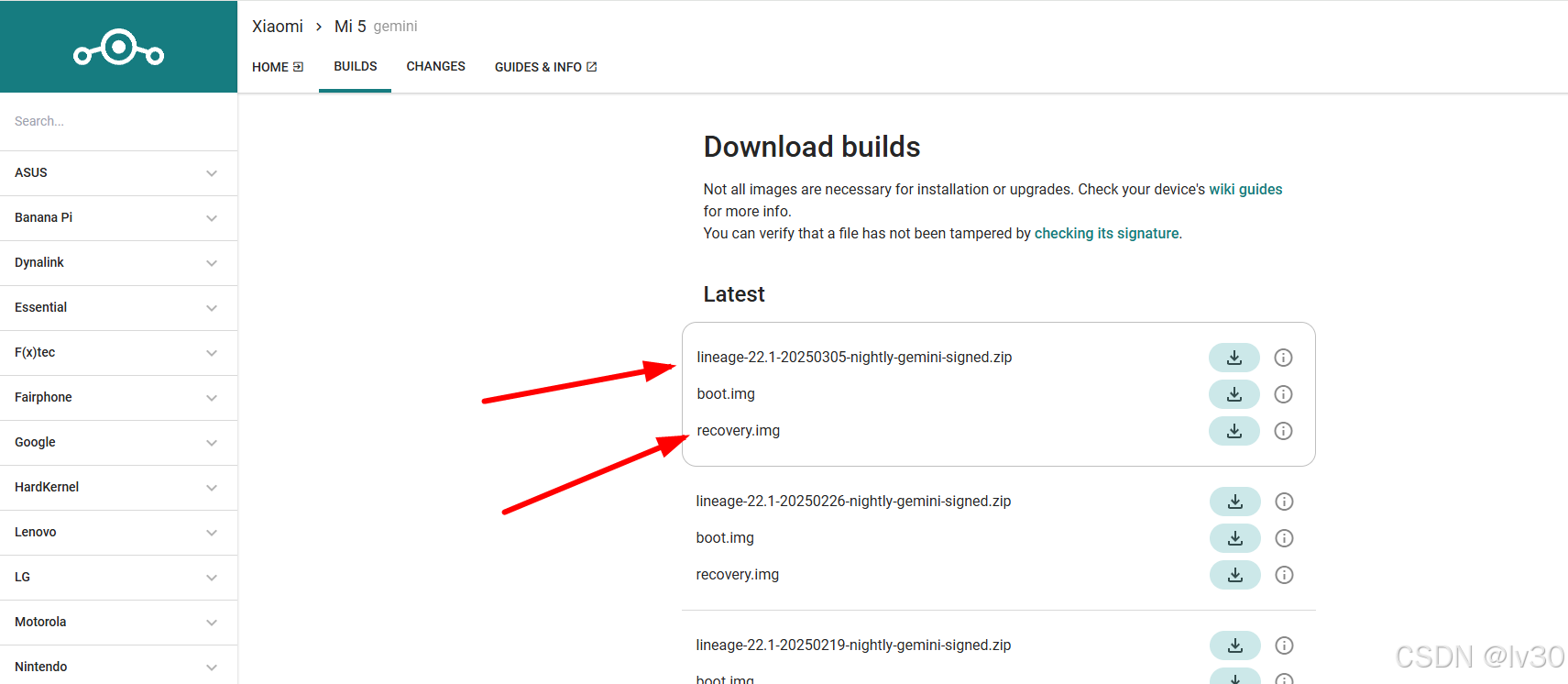The image size is (1568, 684).
Task: Show info for boot.img of 20250226 build
Action: point(1284,538)
